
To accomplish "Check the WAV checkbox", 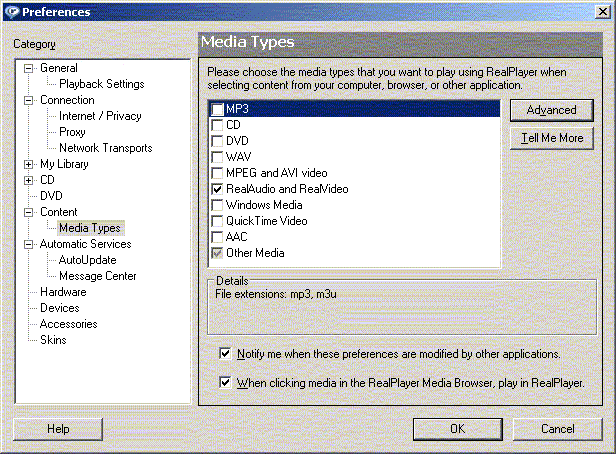I will click(x=217, y=157).
